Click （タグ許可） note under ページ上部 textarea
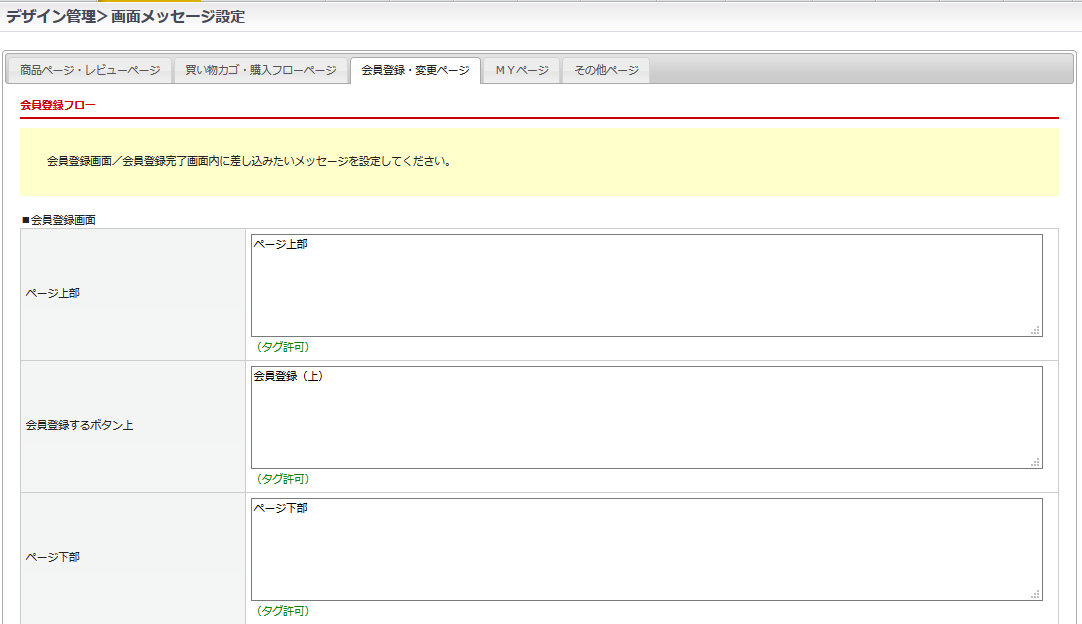 pos(281,347)
